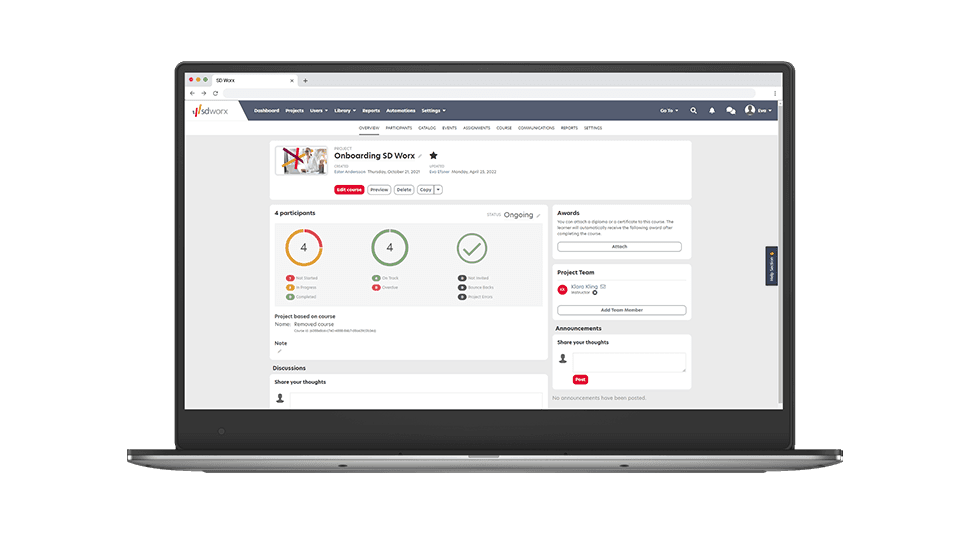Click the Not Invited count badge

pos(462,278)
